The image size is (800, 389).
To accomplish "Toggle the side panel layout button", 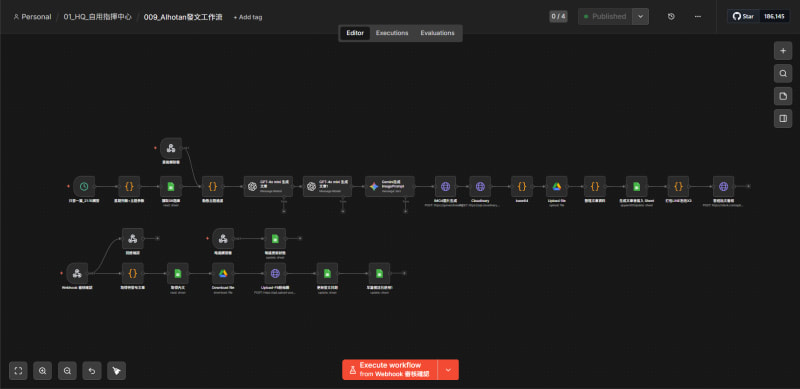I will (783, 118).
